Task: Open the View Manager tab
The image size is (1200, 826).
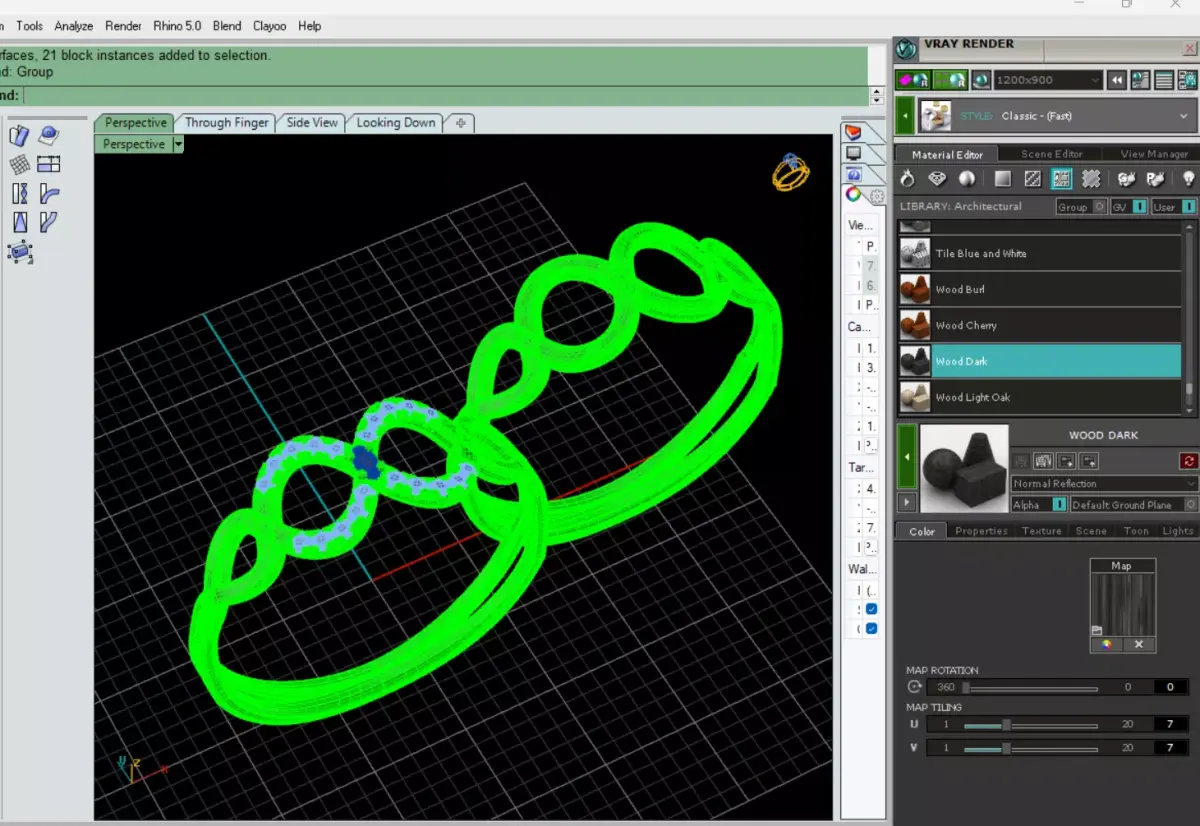Action: coord(1154,154)
